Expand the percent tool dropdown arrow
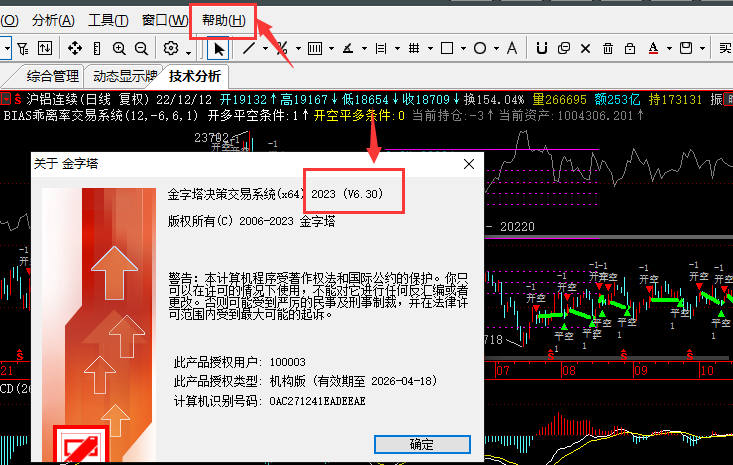 [298, 49]
